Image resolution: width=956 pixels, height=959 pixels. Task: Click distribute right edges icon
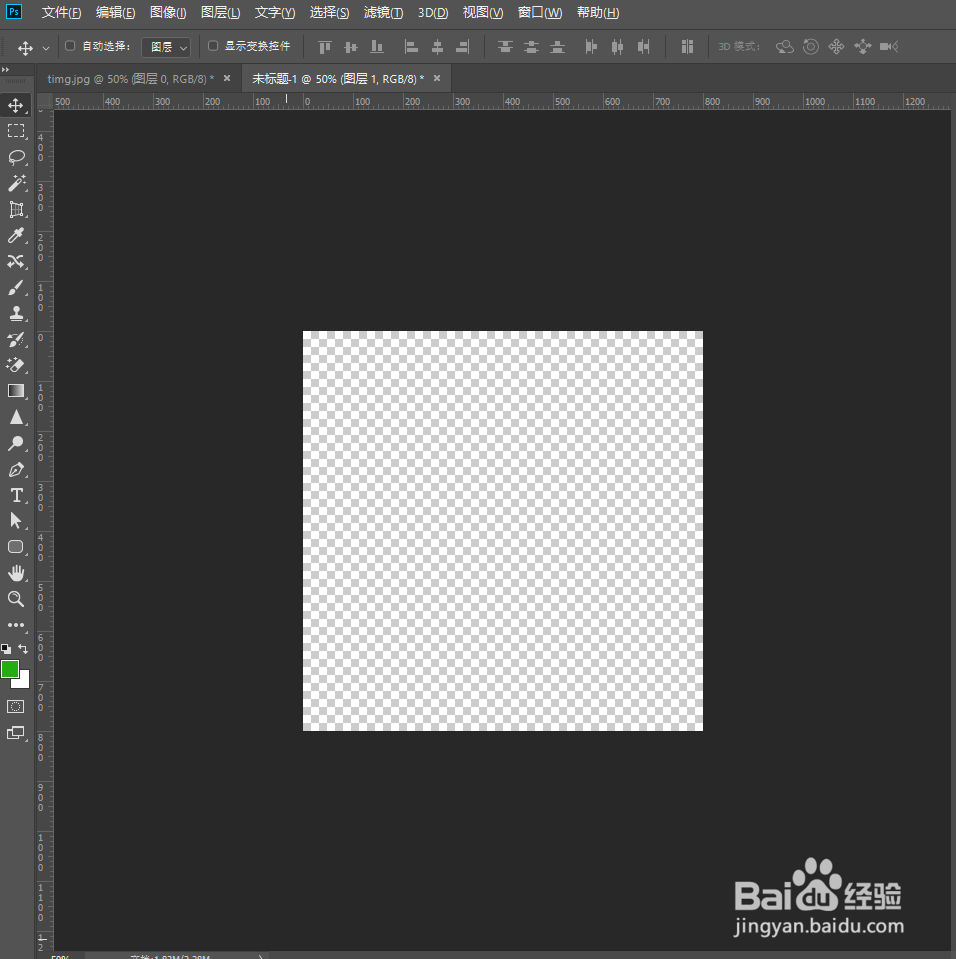pos(643,46)
